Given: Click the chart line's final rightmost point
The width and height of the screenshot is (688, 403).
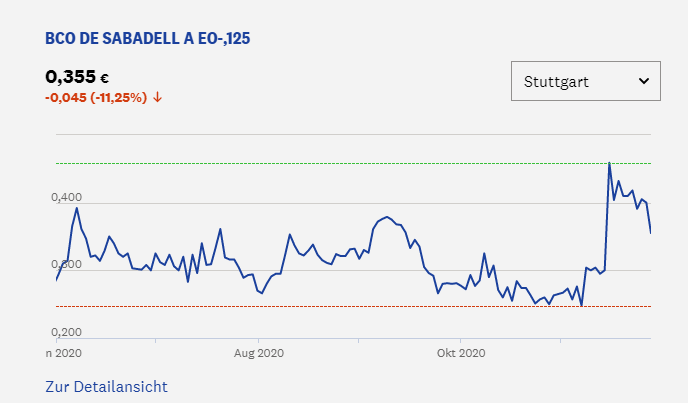Looking at the screenshot, I should pyautogui.click(x=650, y=233).
